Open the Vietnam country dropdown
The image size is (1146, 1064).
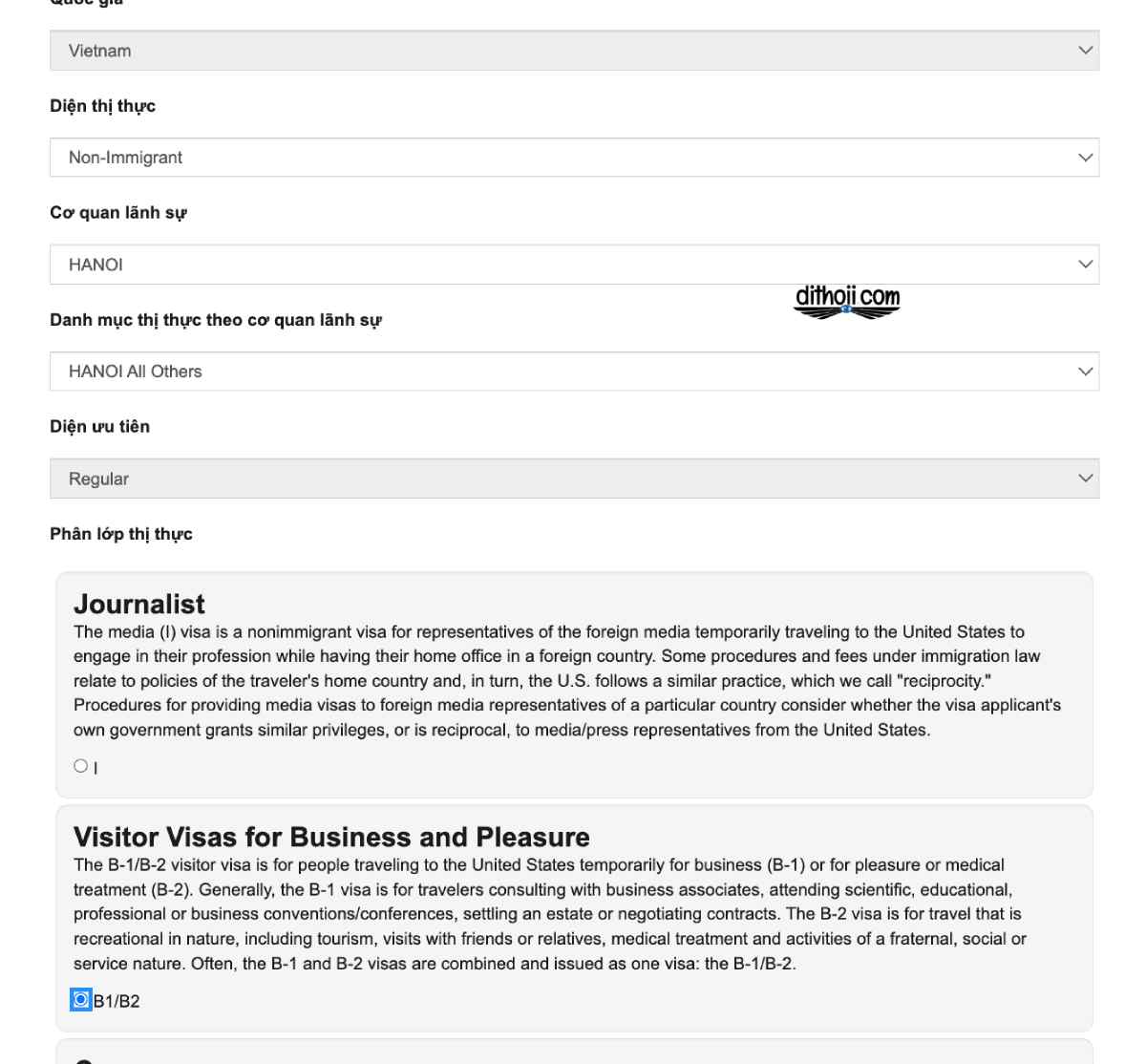[574, 51]
